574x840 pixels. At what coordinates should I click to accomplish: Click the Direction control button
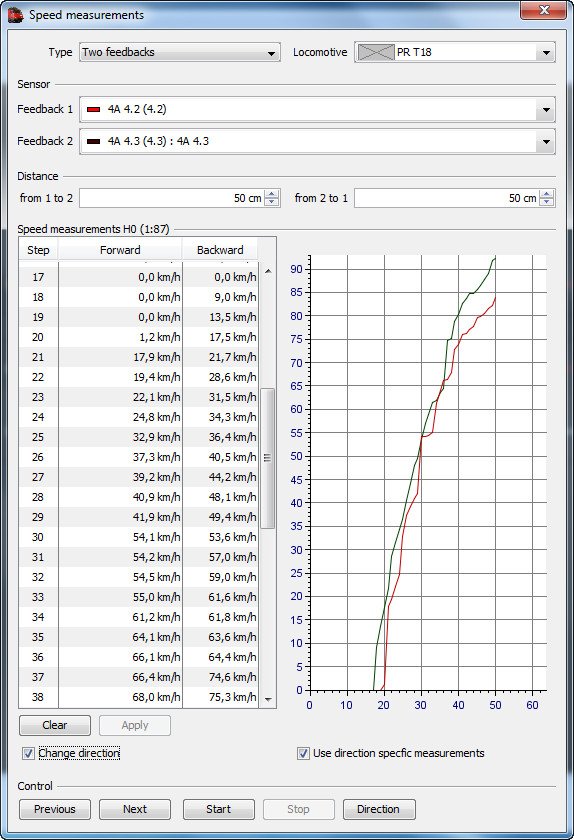379,809
